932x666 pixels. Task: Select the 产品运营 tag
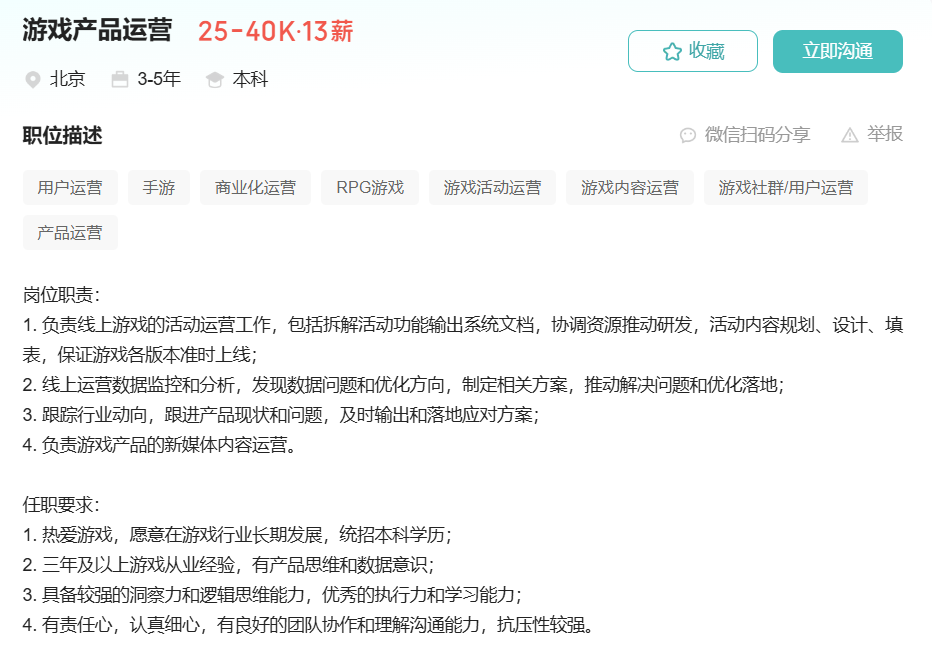[x=70, y=233]
